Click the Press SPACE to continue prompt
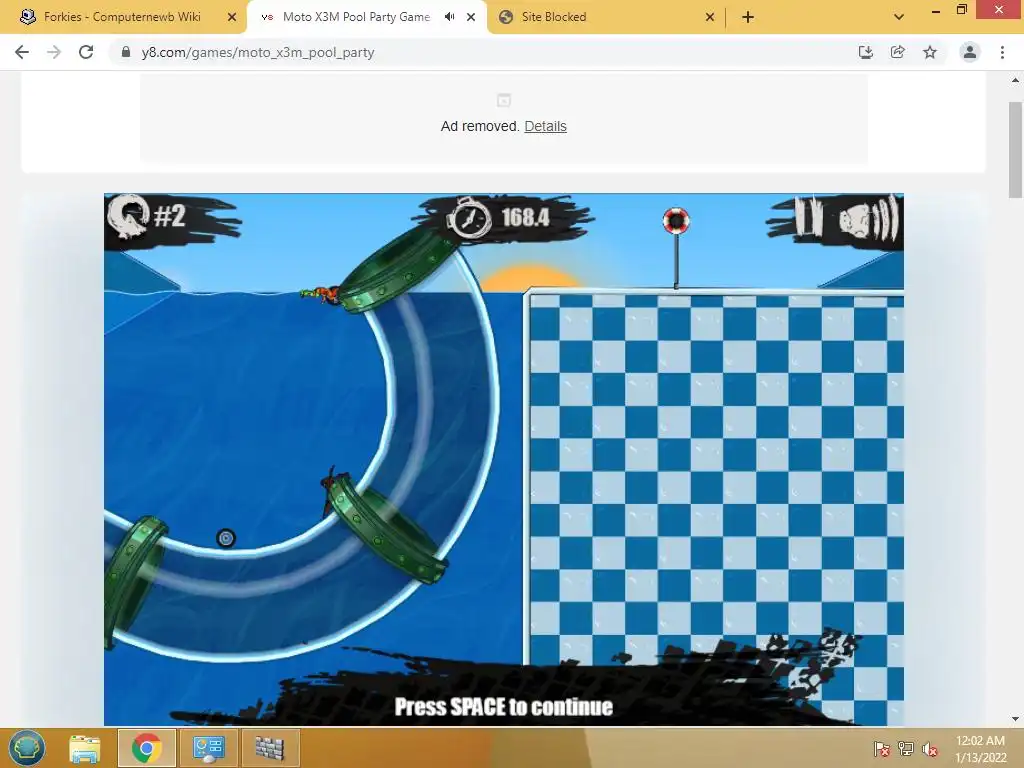Screen dimensions: 1024x768 click(x=504, y=706)
